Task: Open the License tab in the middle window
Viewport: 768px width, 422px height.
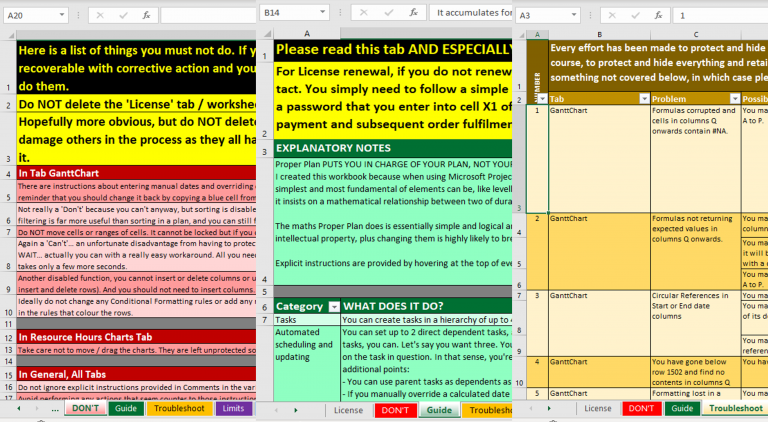Action: tap(349, 410)
